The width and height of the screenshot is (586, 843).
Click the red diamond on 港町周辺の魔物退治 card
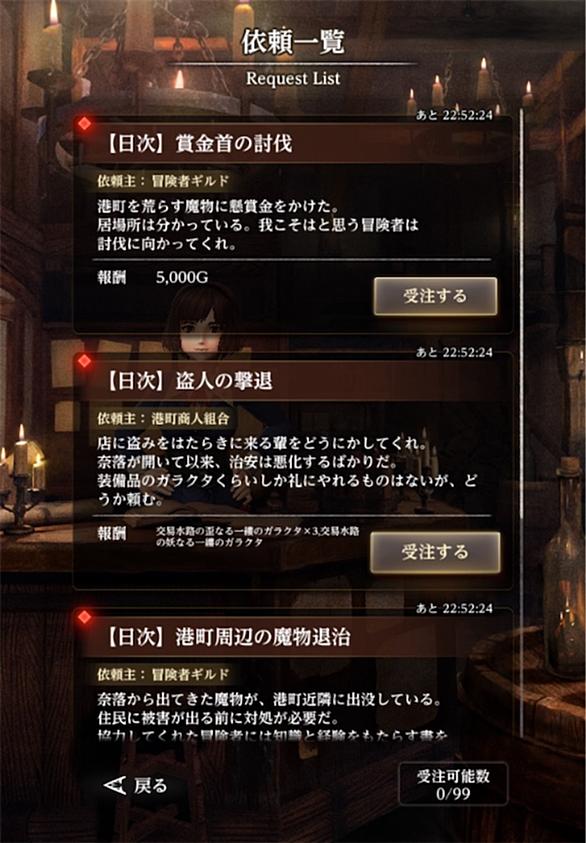point(84,617)
